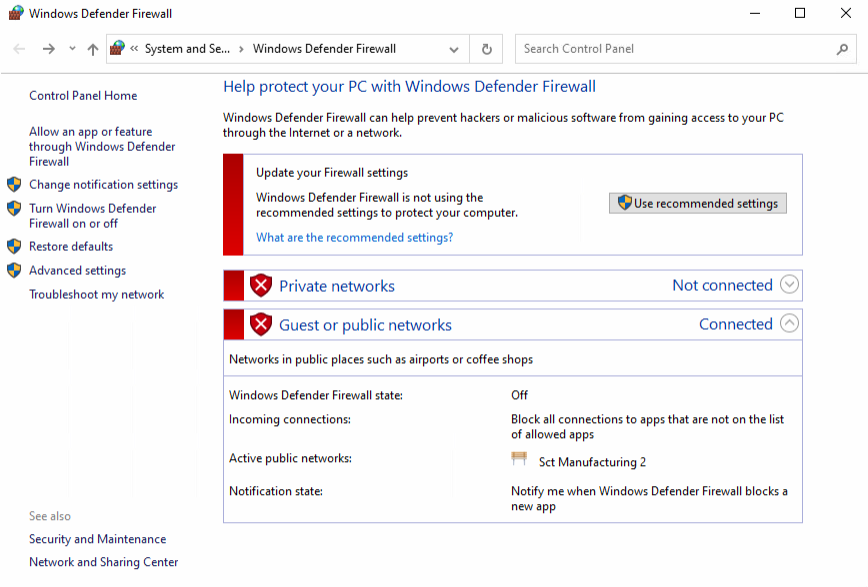Viewport: 868px width, 587px height.
Task: Click the title bar firewall app icon
Action: click(x=16, y=13)
